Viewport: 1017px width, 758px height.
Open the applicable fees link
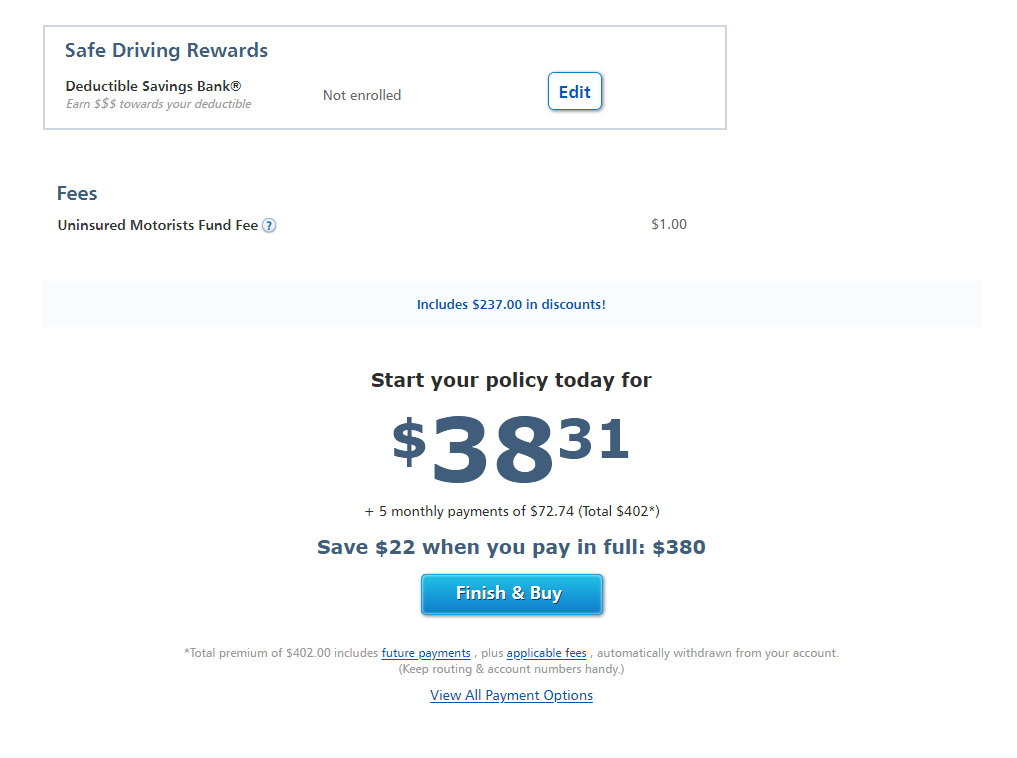click(x=546, y=652)
